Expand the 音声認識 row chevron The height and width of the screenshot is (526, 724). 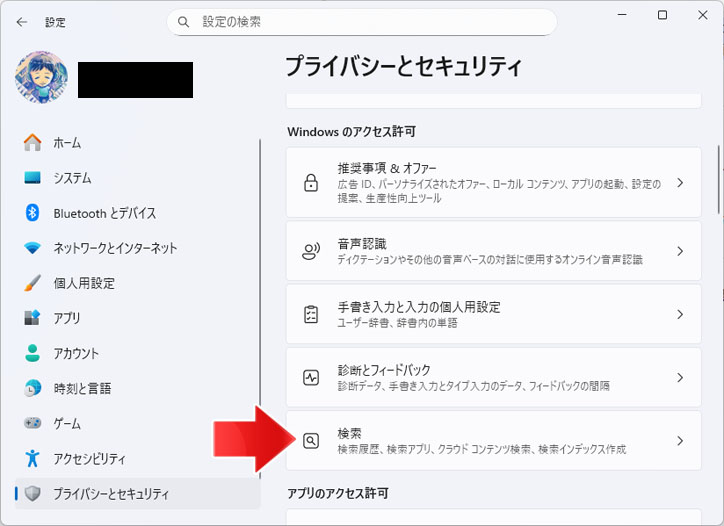click(680, 251)
